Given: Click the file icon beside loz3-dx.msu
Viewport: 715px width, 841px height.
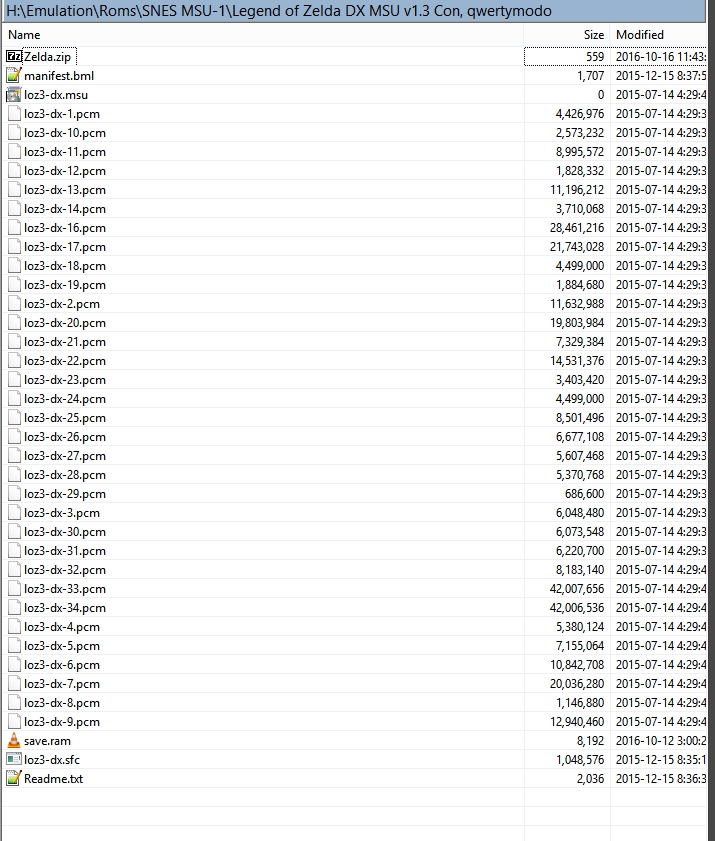Looking at the screenshot, I should point(14,95).
